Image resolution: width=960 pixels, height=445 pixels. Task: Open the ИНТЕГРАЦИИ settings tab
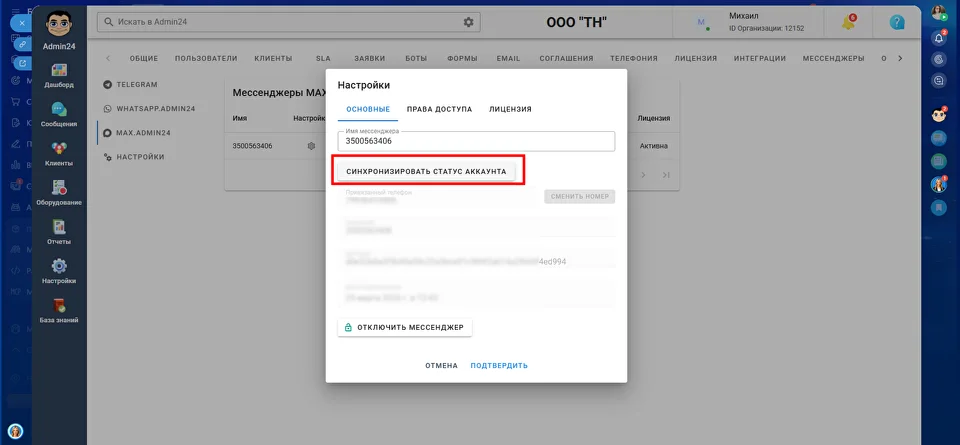760,59
